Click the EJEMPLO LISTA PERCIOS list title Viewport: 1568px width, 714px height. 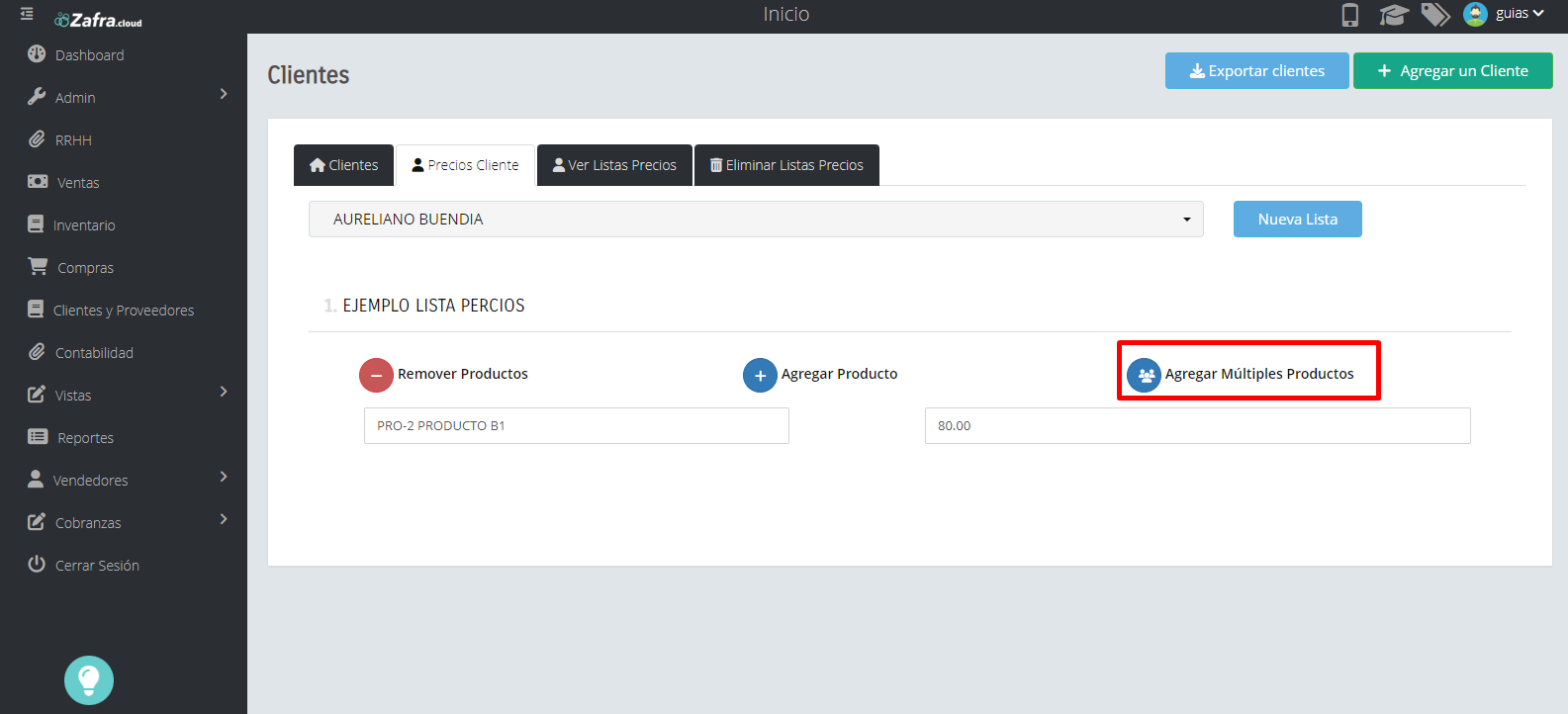[433, 306]
